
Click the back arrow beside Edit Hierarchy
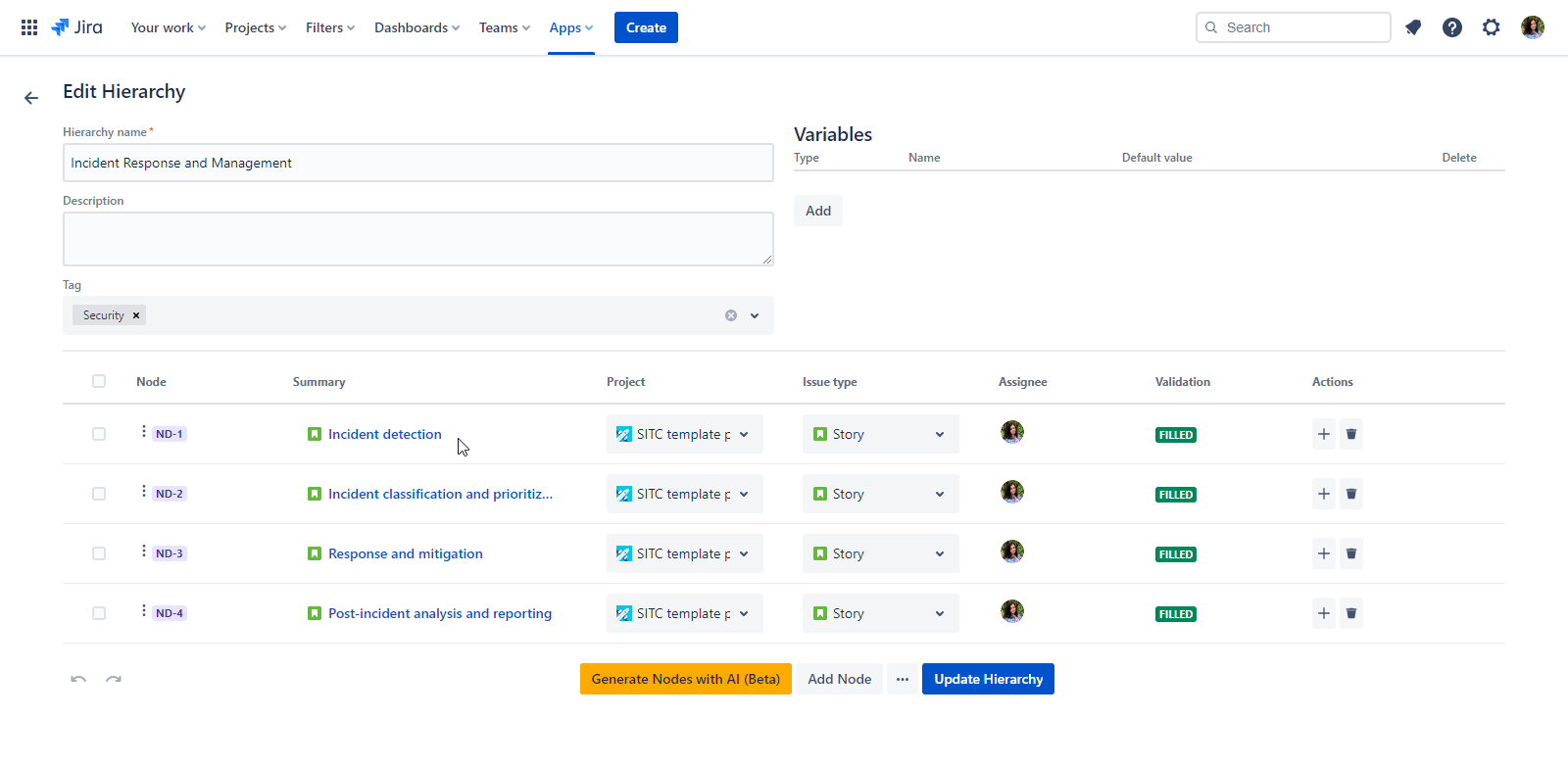coord(31,98)
